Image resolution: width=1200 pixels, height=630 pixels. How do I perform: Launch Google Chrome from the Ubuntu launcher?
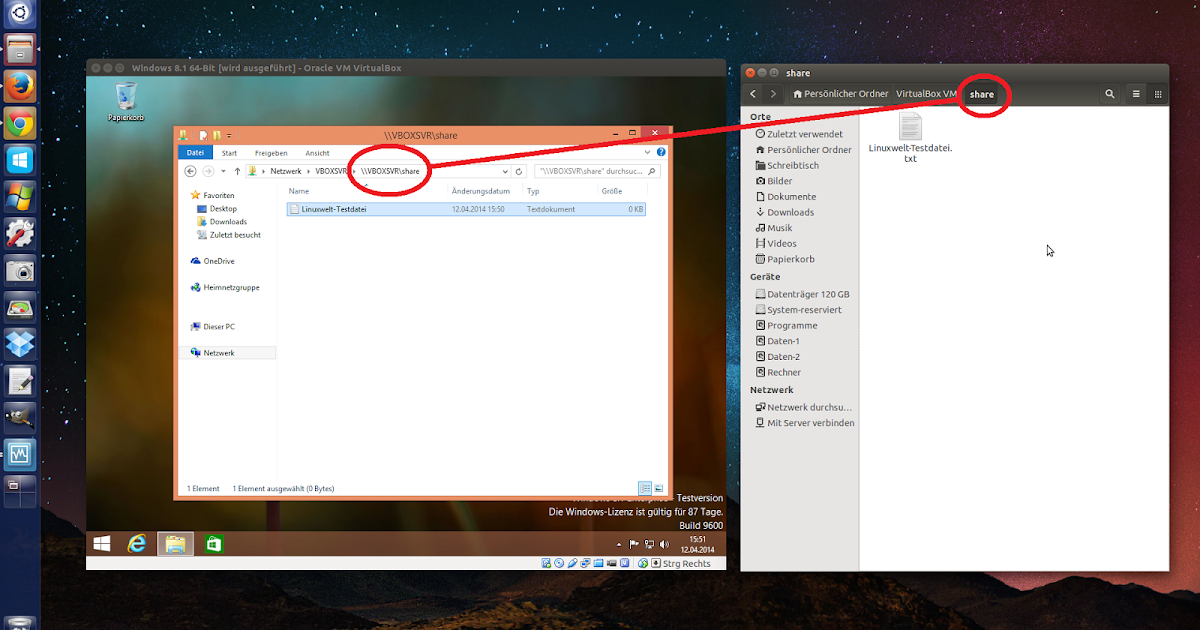click(x=20, y=123)
